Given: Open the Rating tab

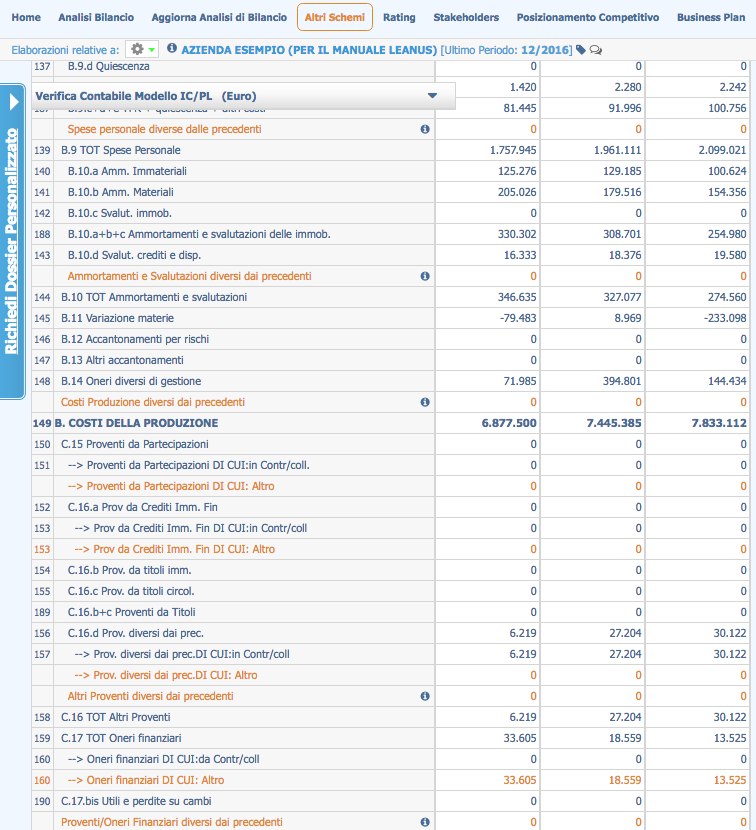Looking at the screenshot, I should (x=399, y=17).
